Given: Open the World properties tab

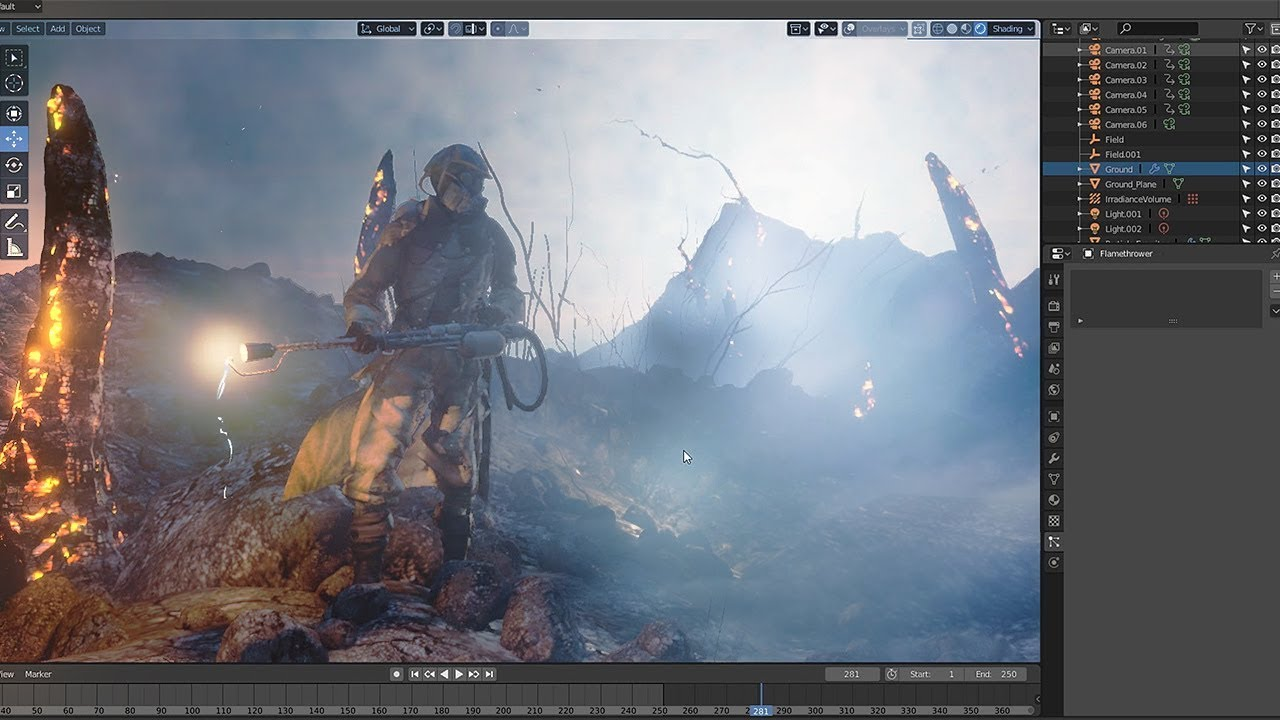Looking at the screenshot, I should pyautogui.click(x=1054, y=390).
